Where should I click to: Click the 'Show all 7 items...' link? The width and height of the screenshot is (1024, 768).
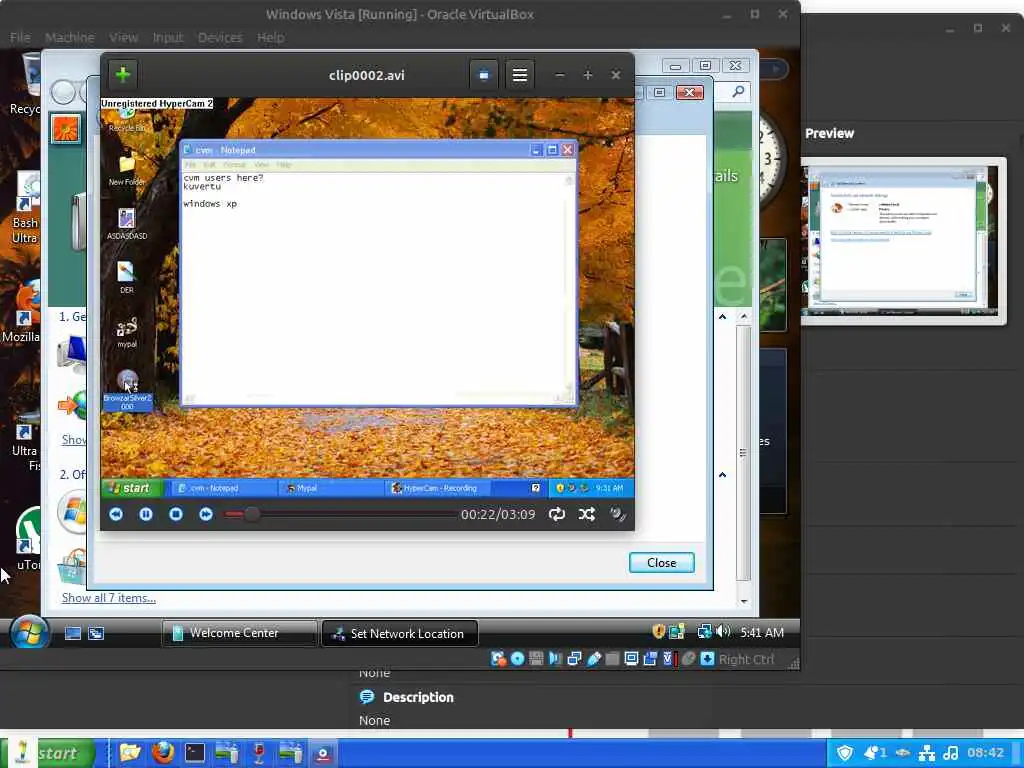pos(108,598)
